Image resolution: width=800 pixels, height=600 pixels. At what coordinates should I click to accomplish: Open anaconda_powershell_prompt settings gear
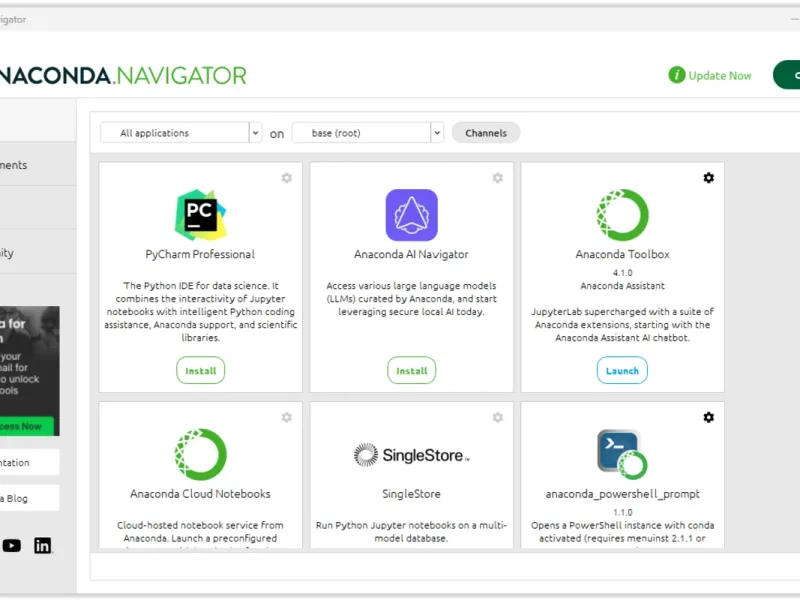(x=709, y=417)
